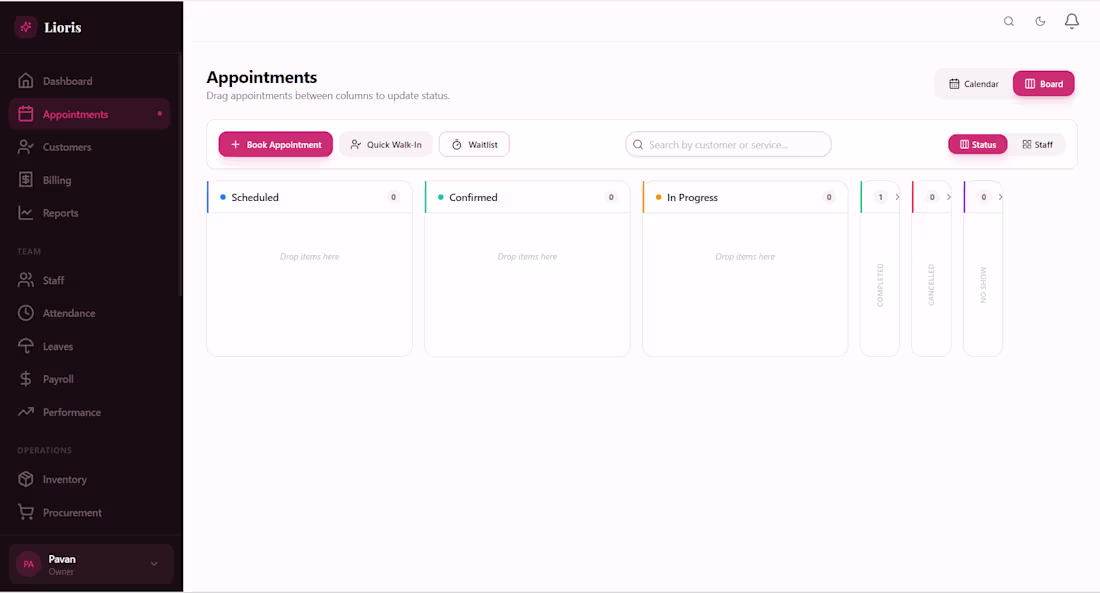Viewport: 1100px width, 593px height.
Task: Click the Performance trend icon
Action: (26, 412)
